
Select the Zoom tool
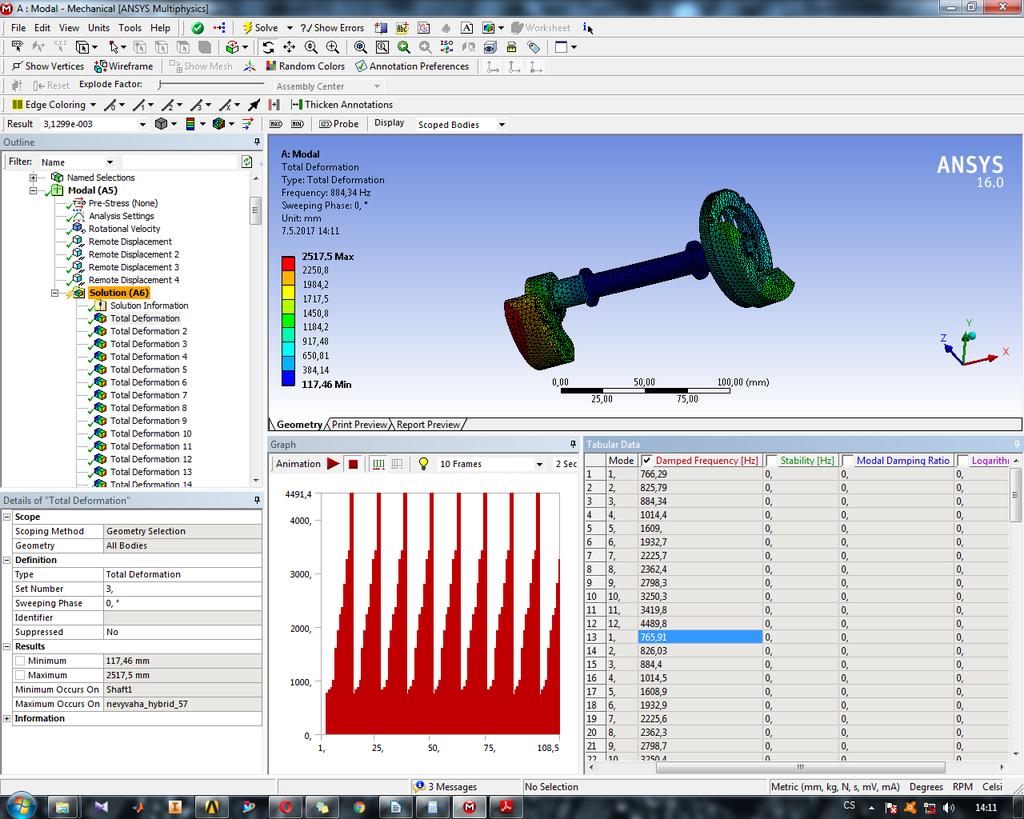coord(311,47)
